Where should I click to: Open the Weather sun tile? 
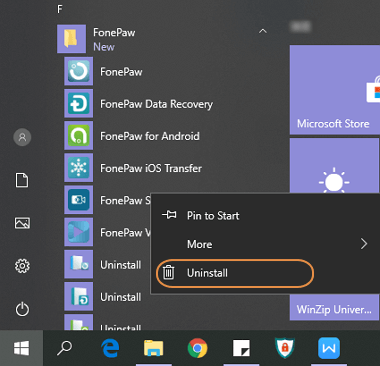pyautogui.click(x=335, y=166)
